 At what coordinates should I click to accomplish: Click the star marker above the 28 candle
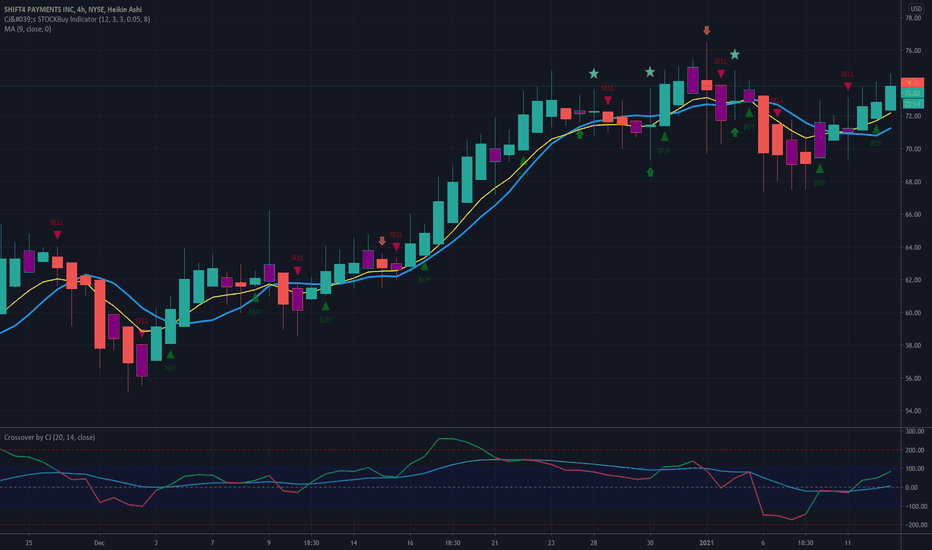tap(594, 74)
